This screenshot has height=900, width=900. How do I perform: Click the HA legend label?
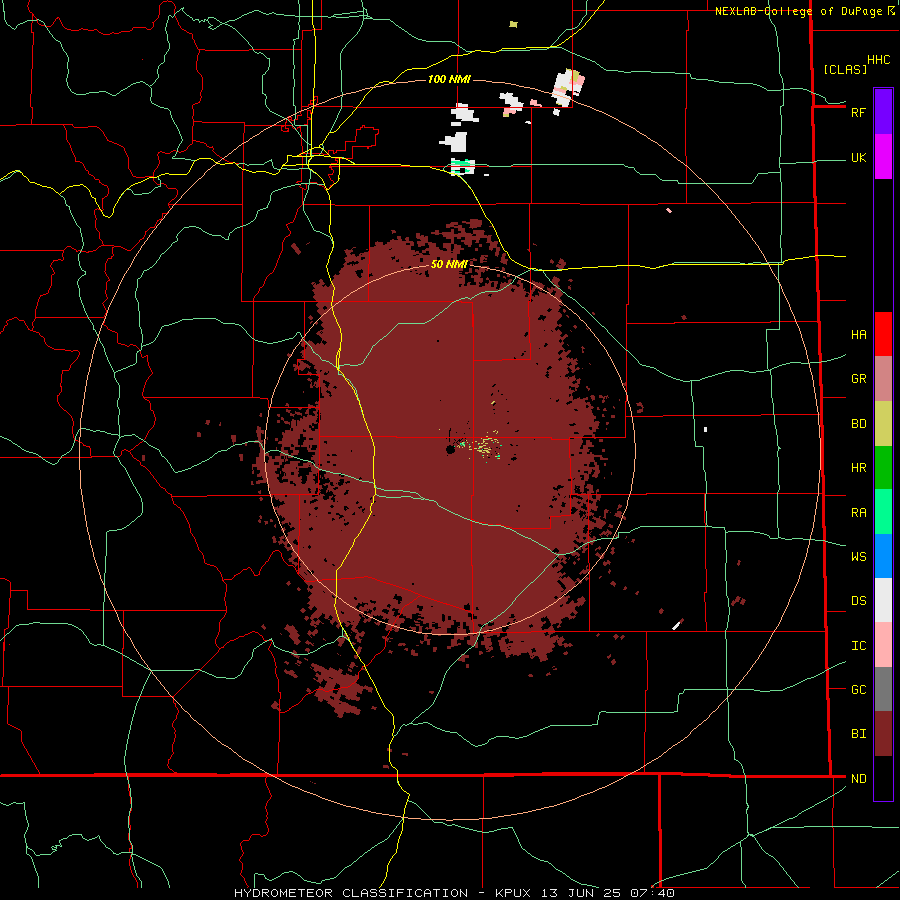coord(858,335)
